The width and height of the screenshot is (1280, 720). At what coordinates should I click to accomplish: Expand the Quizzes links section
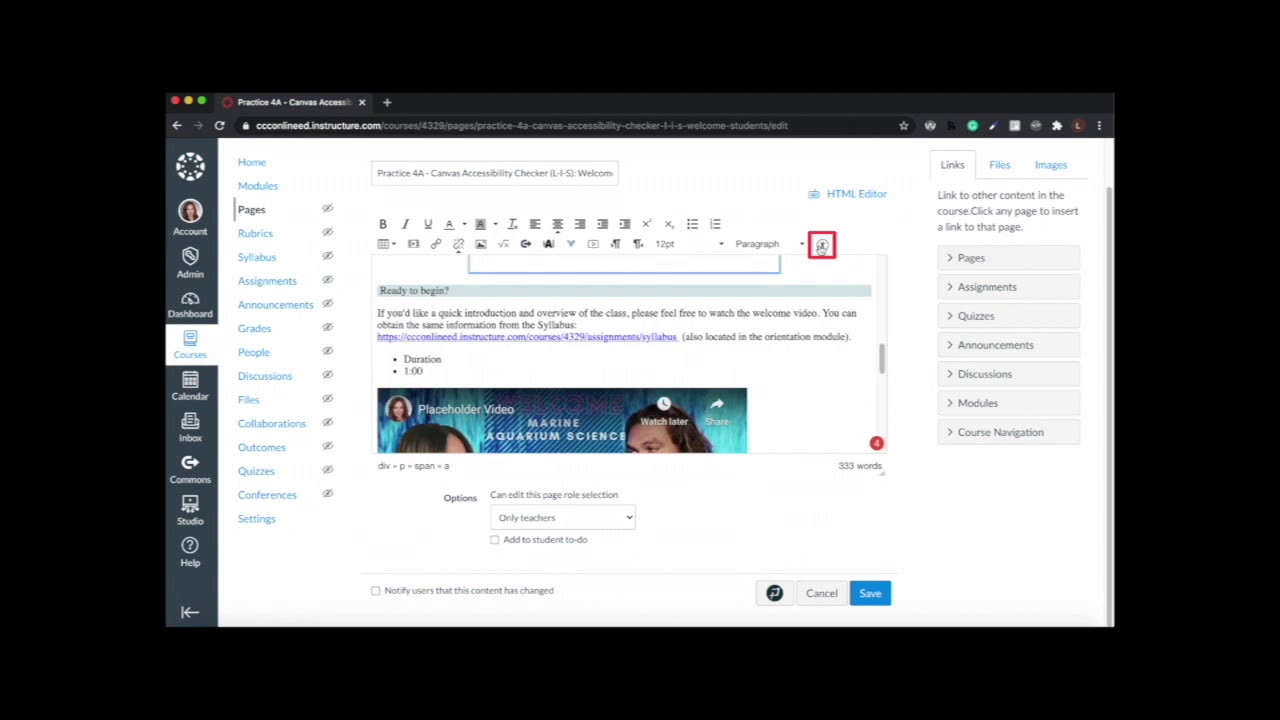[x=1008, y=316]
